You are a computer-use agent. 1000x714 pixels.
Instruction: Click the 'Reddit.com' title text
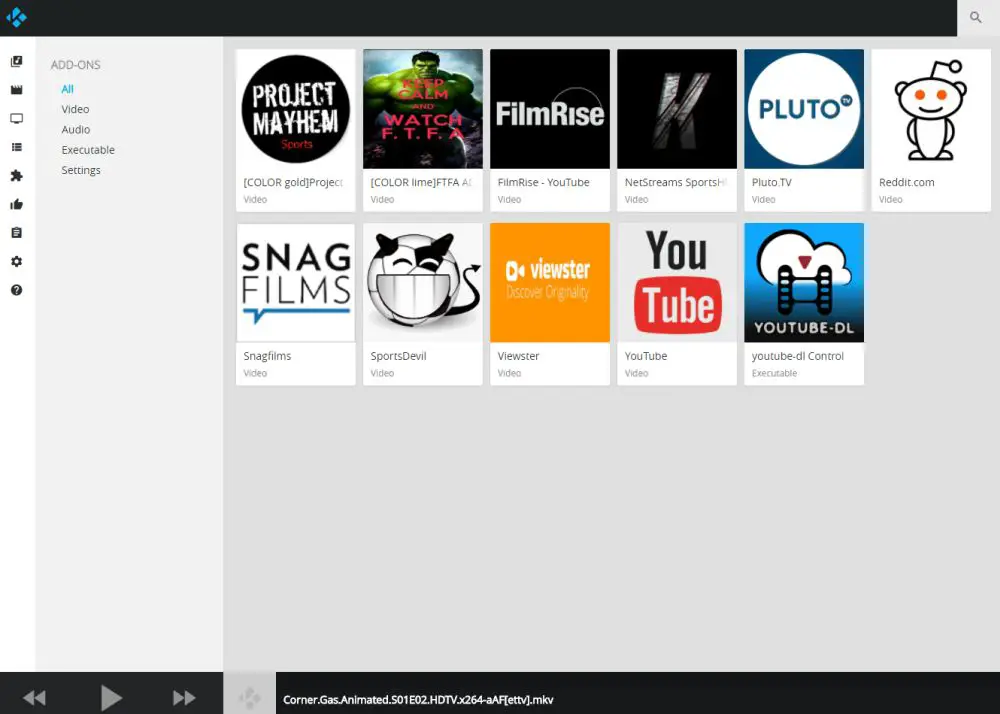pyautogui.click(x=906, y=182)
